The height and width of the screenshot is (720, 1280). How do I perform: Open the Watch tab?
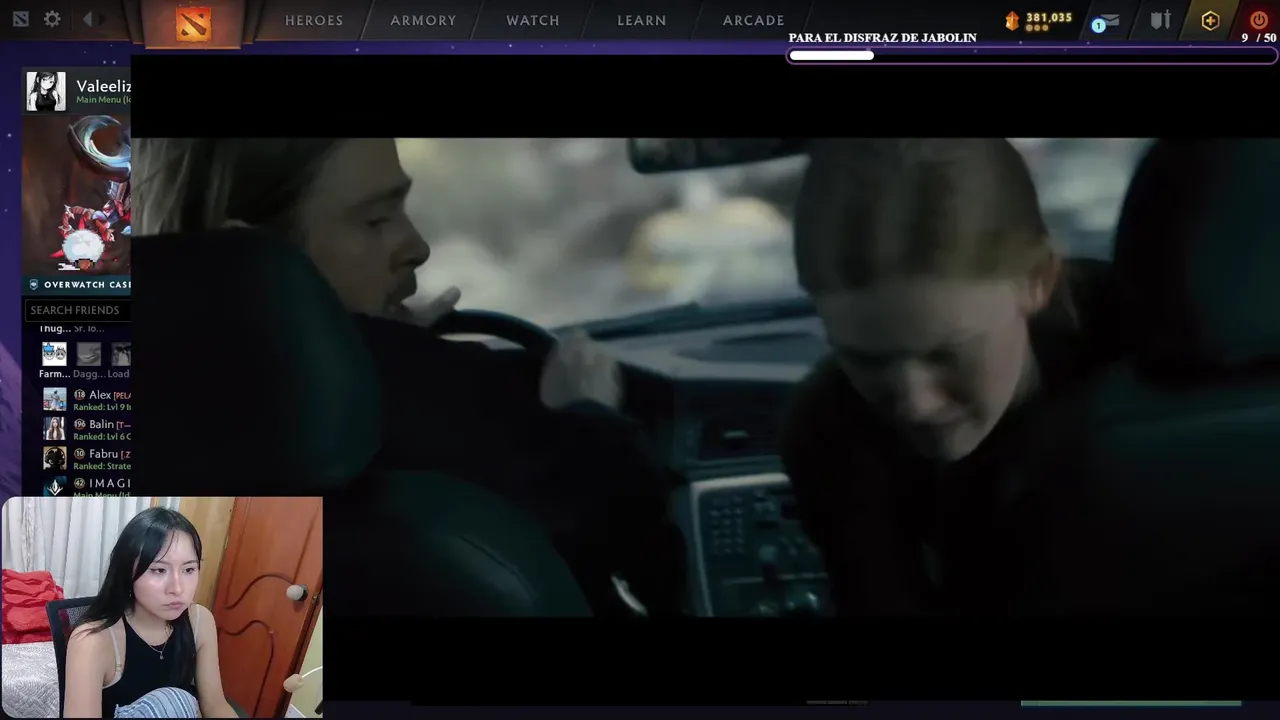click(533, 20)
